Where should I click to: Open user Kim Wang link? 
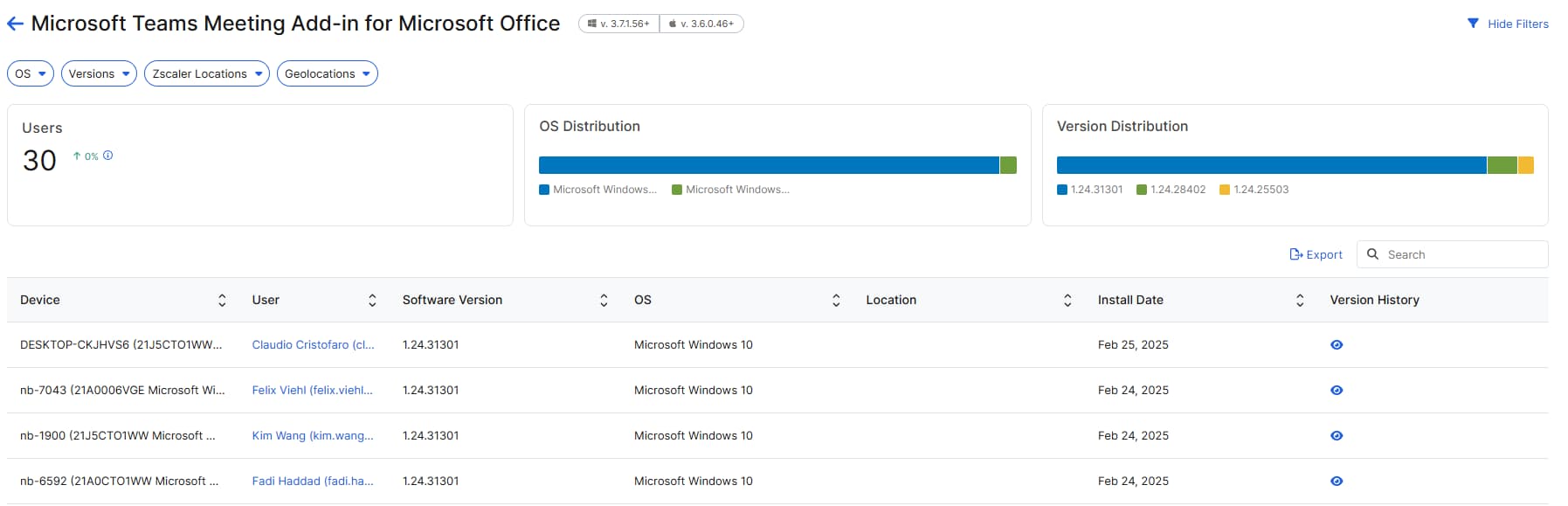313,436
